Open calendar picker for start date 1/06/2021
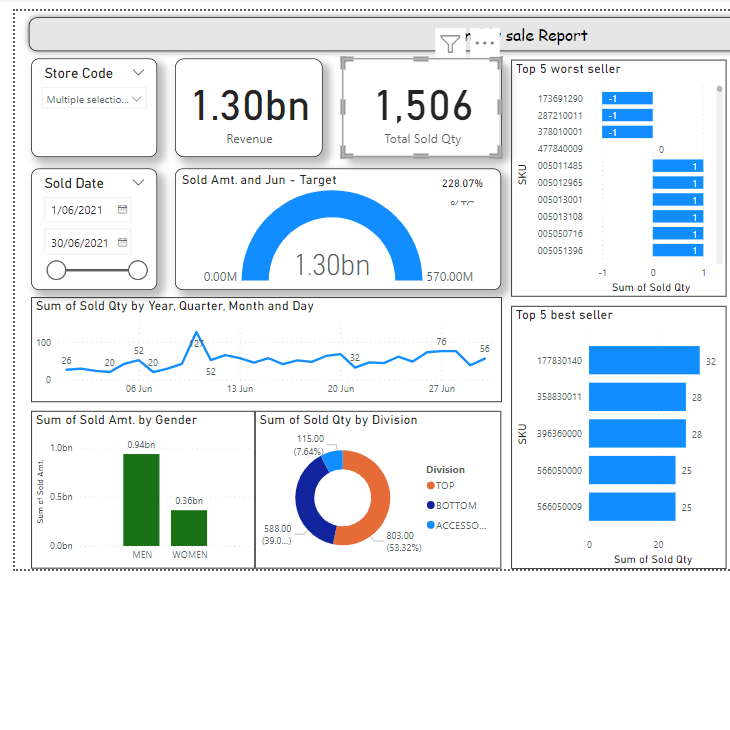The height and width of the screenshot is (730, 730). (x=123, y=210)
